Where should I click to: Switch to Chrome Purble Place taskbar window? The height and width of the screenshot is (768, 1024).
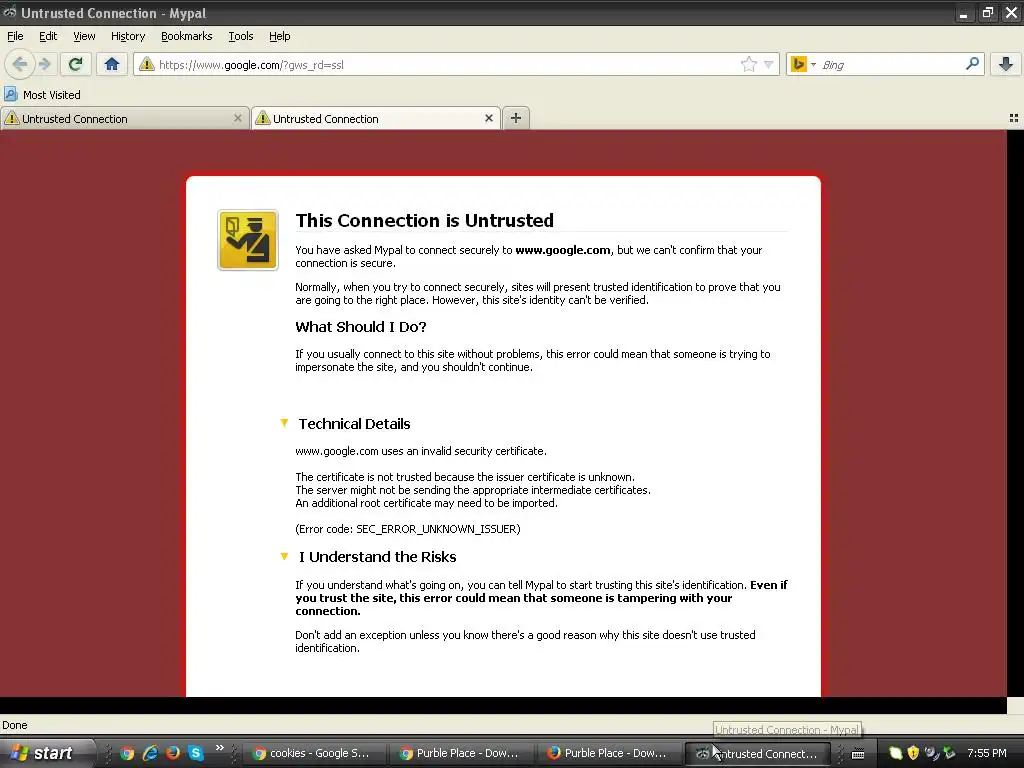460,753
